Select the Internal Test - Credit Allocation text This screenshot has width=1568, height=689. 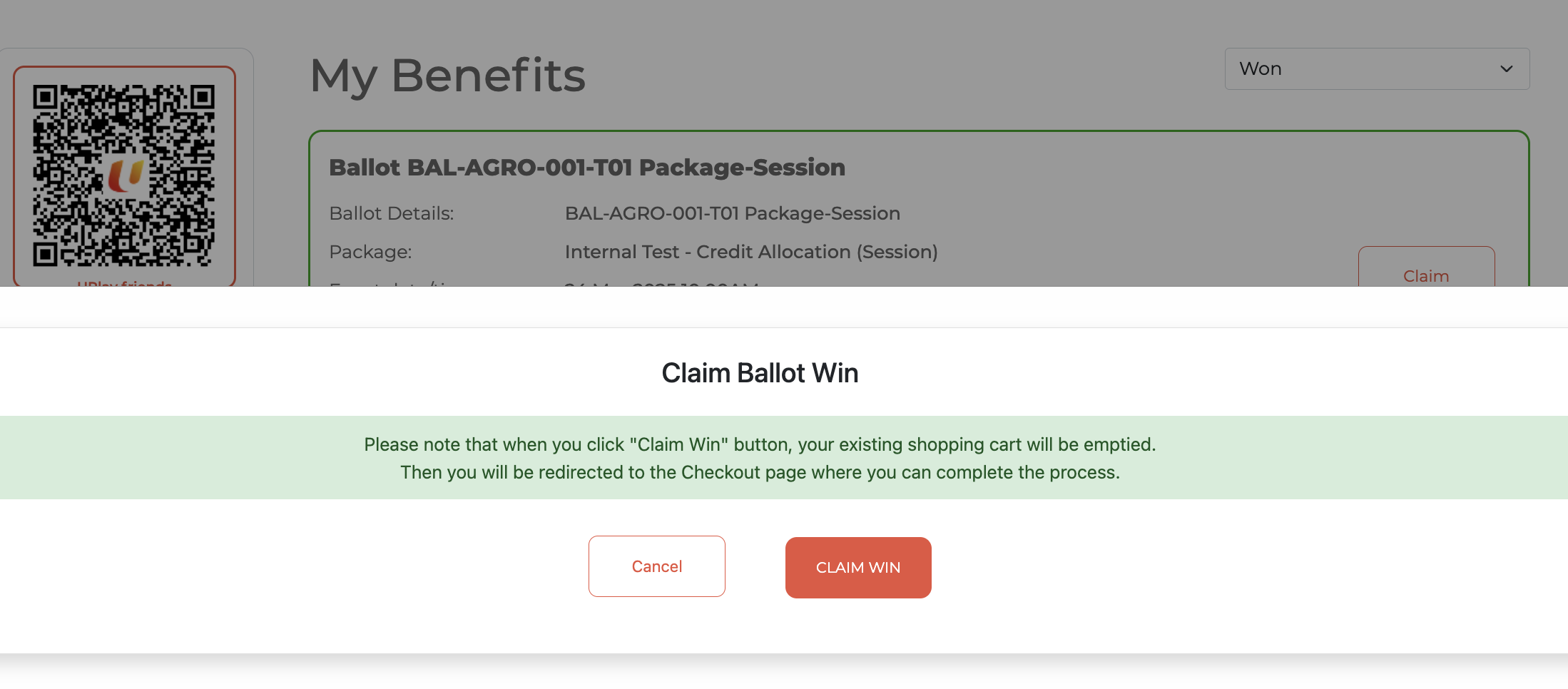point(750,252)
